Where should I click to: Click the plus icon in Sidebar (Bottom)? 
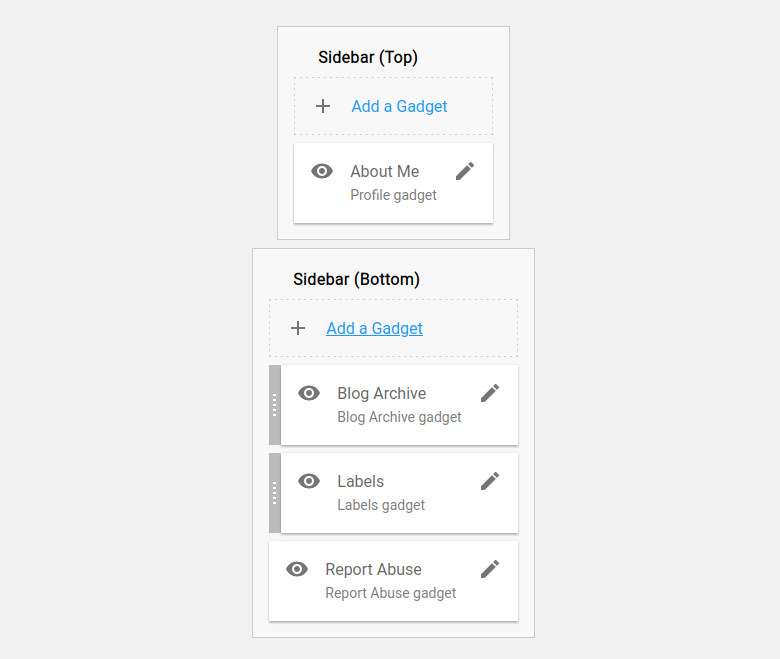point(298,328)
